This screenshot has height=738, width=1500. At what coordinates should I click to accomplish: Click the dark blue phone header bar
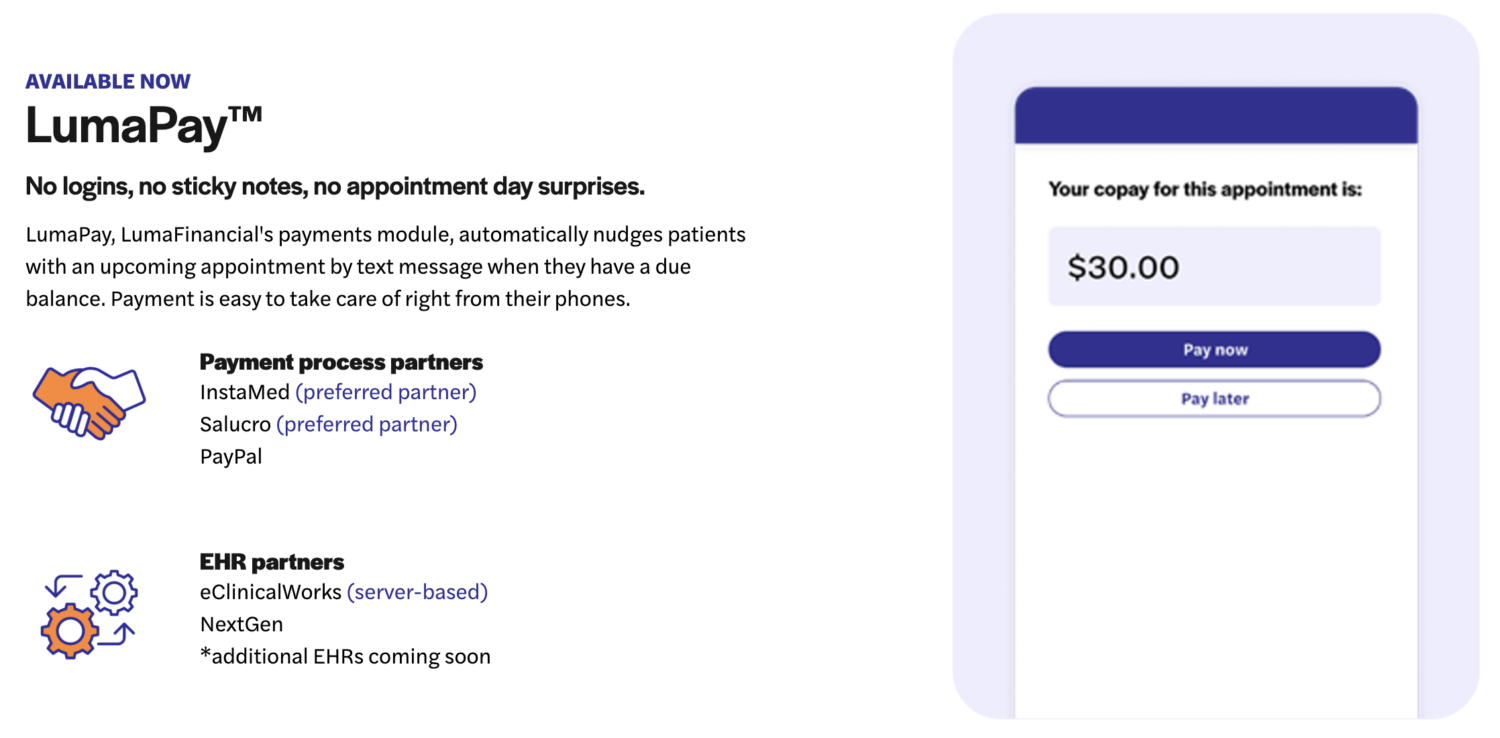(1216, 115)
